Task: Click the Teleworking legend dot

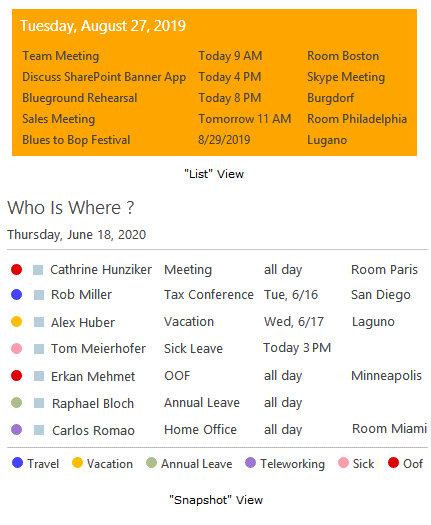Action: (x=250, y=463)
